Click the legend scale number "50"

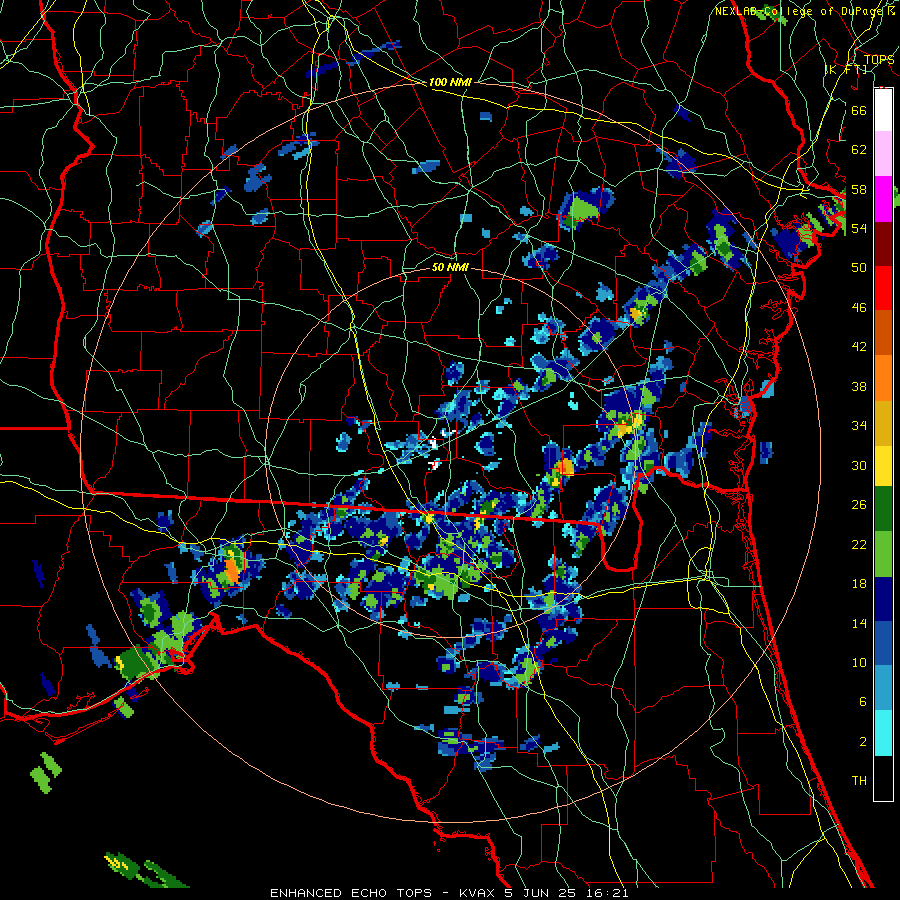tap(859, 267)
